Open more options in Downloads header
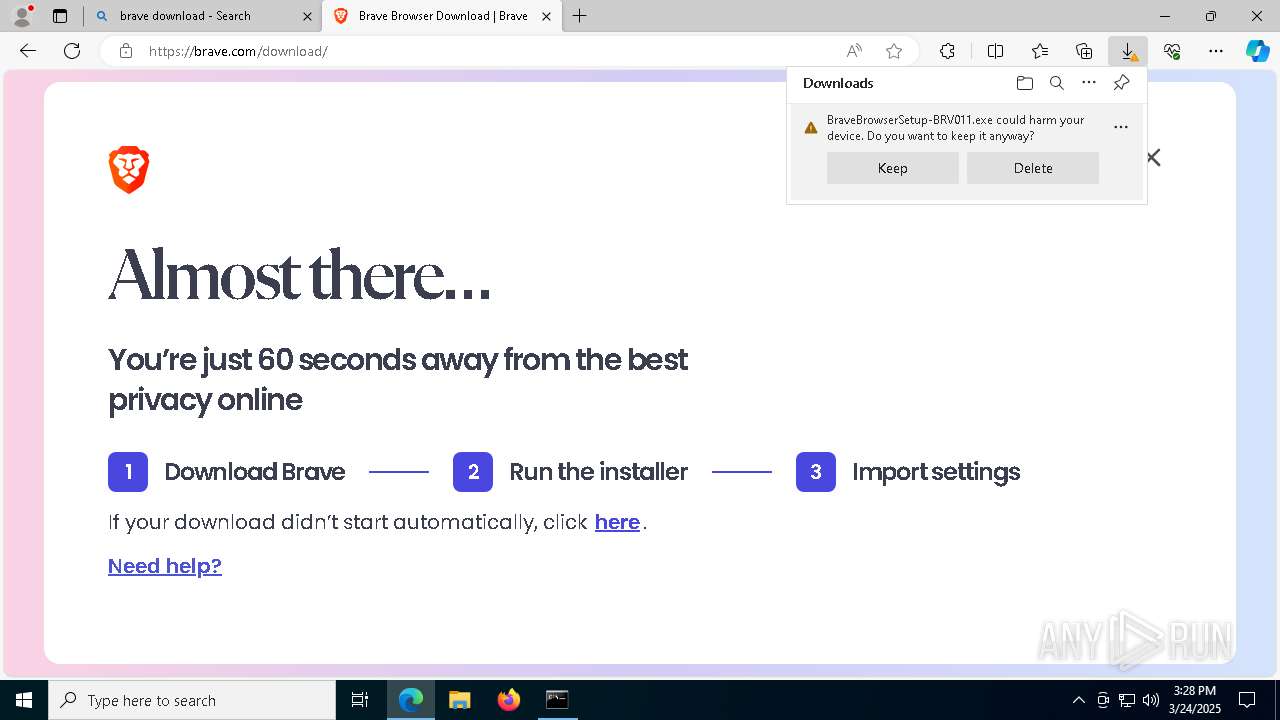This screenshot has height=720, width=1280. pyautogui.click(x=1089, y=83)
